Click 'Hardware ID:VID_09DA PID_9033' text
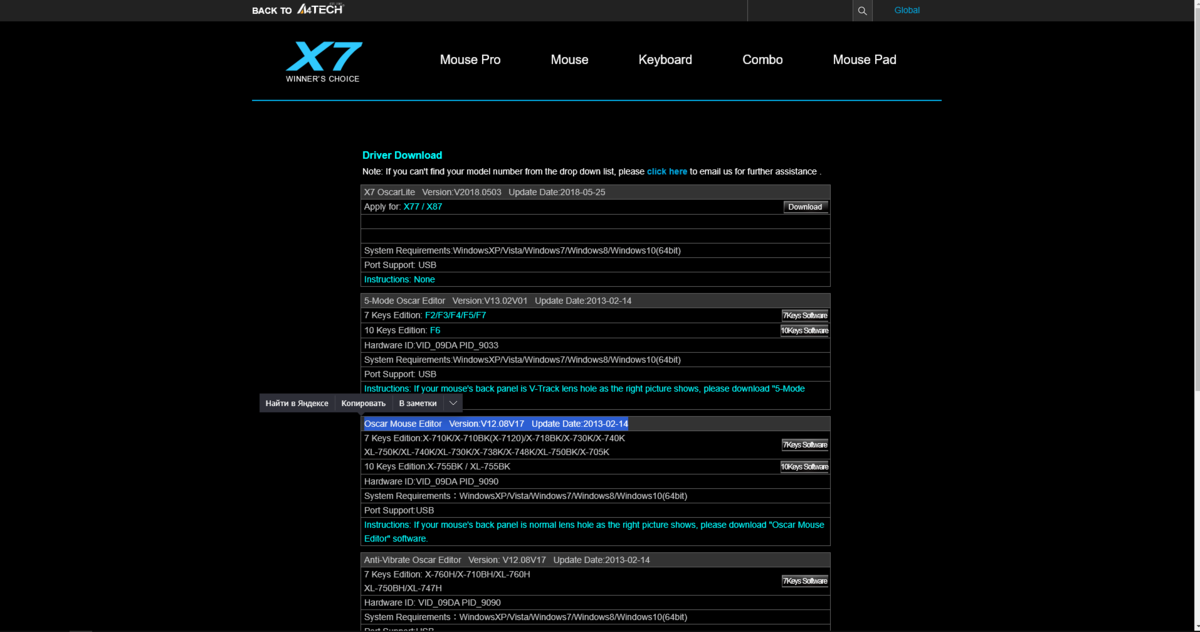Image resolution: width=1200 pixels, height=632 pixels. (431, 345)
